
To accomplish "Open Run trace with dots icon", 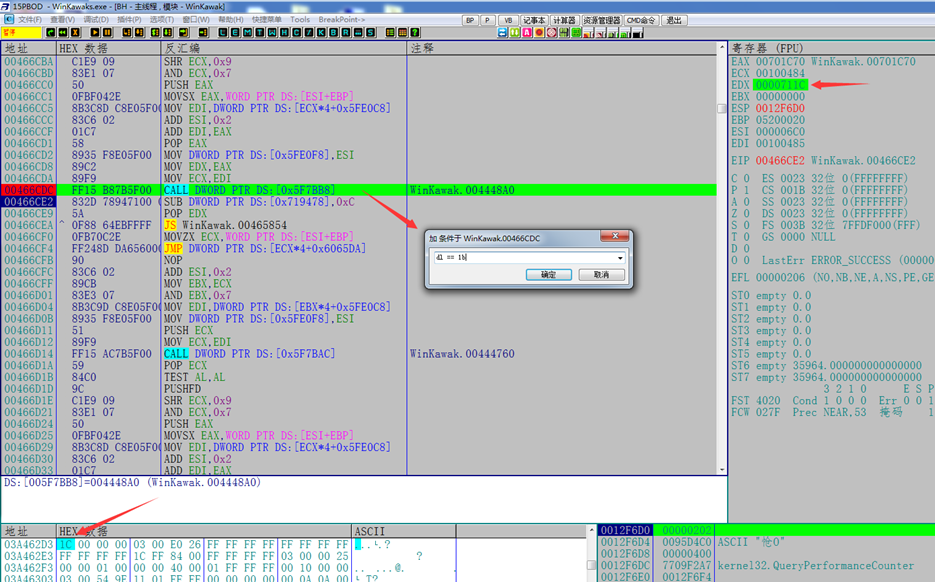I will [358, 32].
